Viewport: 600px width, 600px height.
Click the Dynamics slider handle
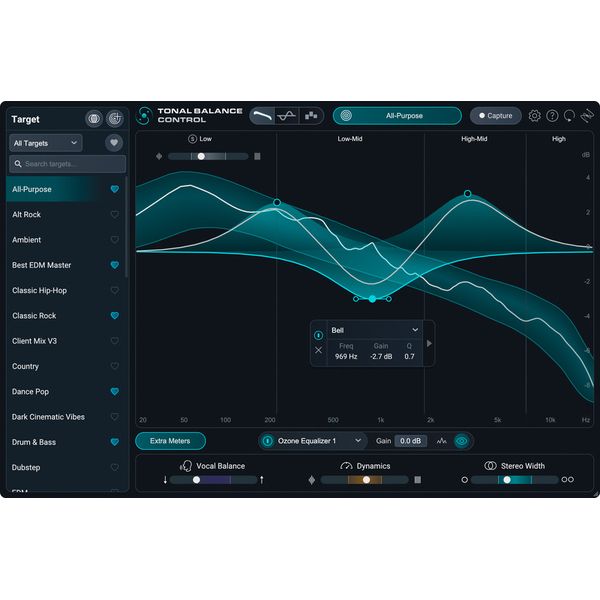pos(366,480)
